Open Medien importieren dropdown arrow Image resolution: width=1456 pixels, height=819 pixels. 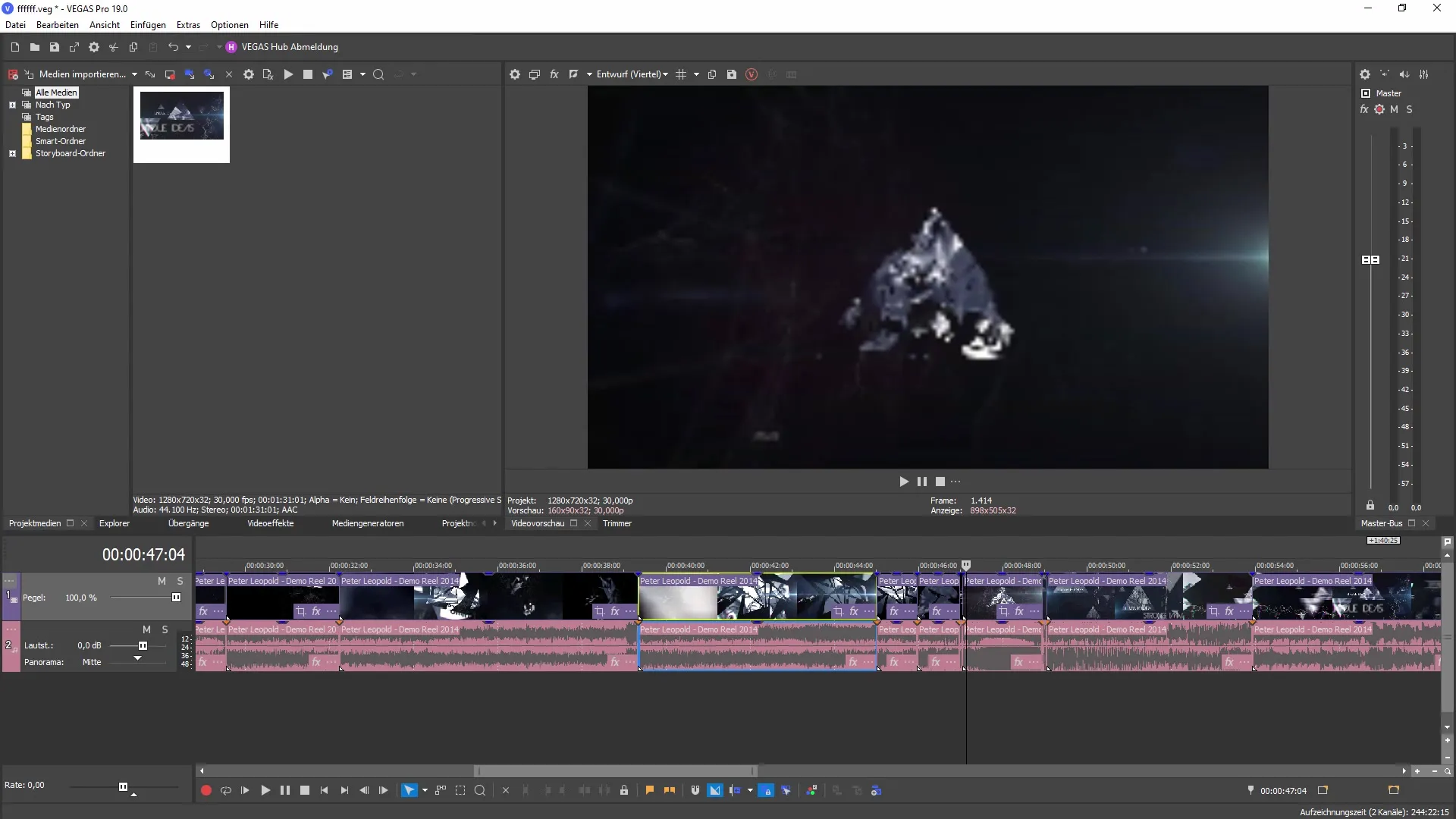click(x=134, y=74)
